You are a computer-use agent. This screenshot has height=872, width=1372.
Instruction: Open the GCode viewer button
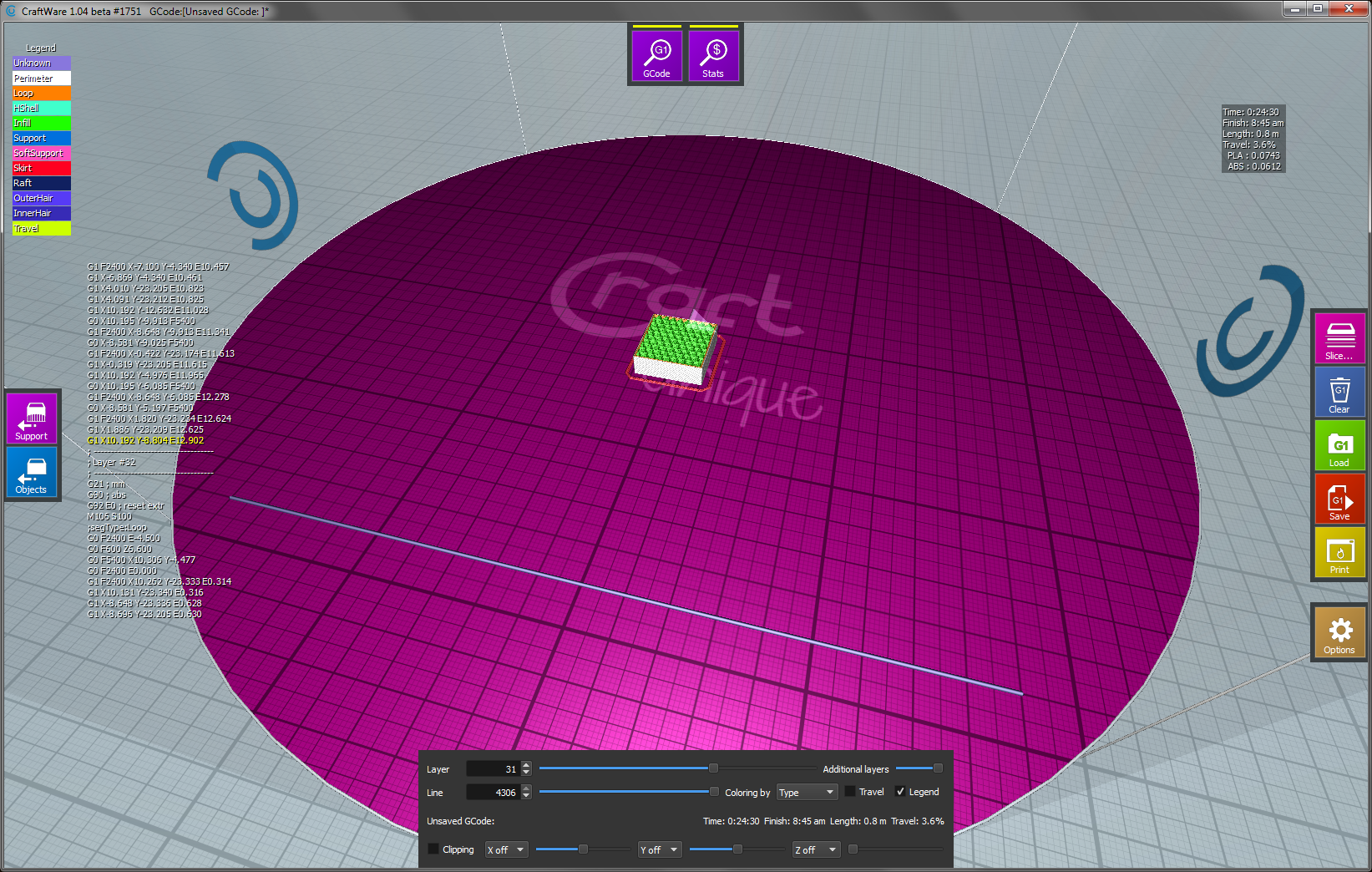[656, 56]
